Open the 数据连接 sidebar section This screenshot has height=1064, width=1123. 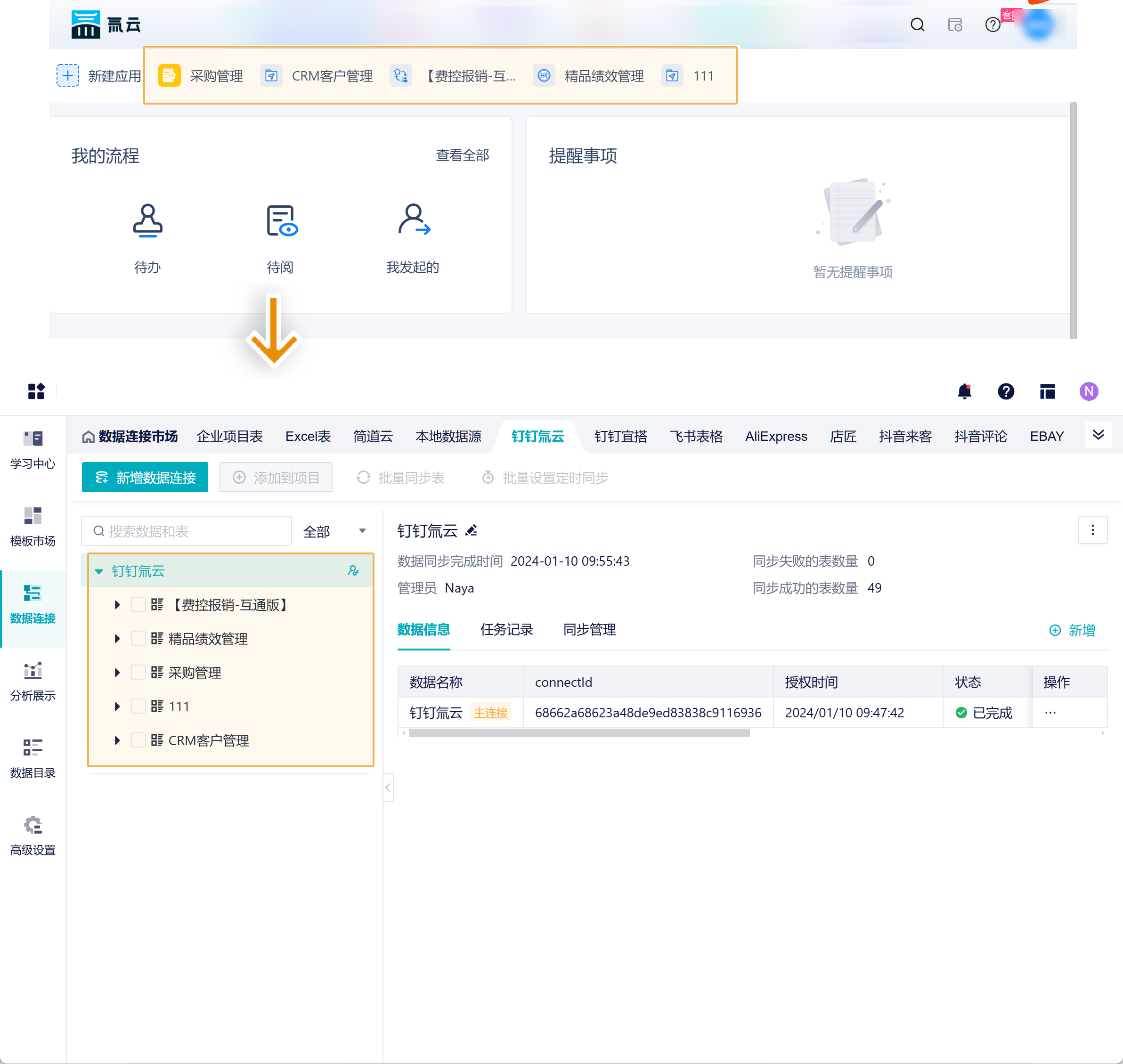coord(33,605)
